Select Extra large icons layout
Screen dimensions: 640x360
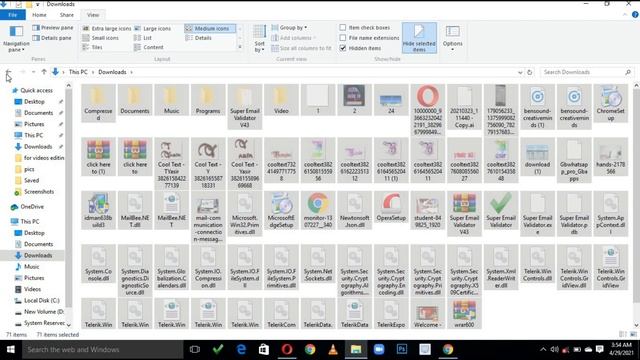click(x=107, y=29)
